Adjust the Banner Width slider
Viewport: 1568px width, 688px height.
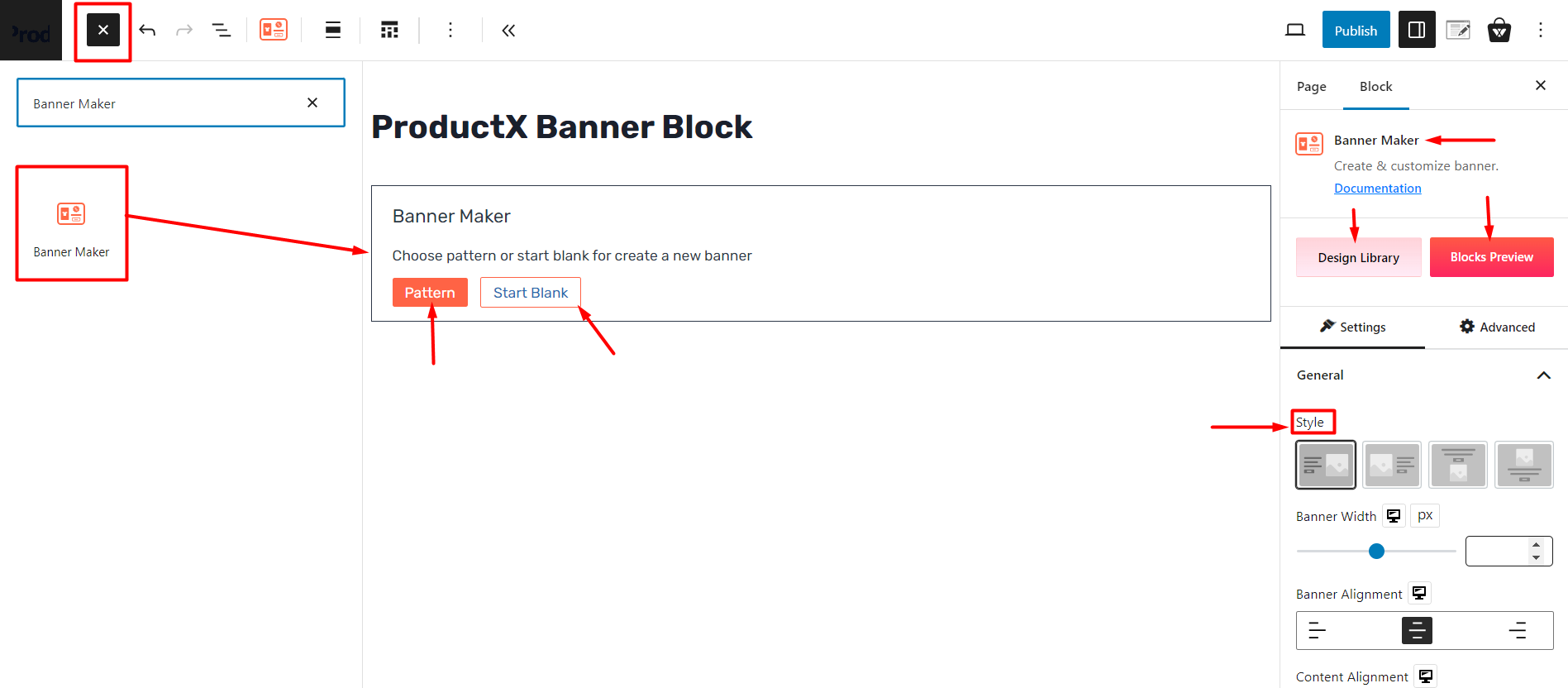1376,551
